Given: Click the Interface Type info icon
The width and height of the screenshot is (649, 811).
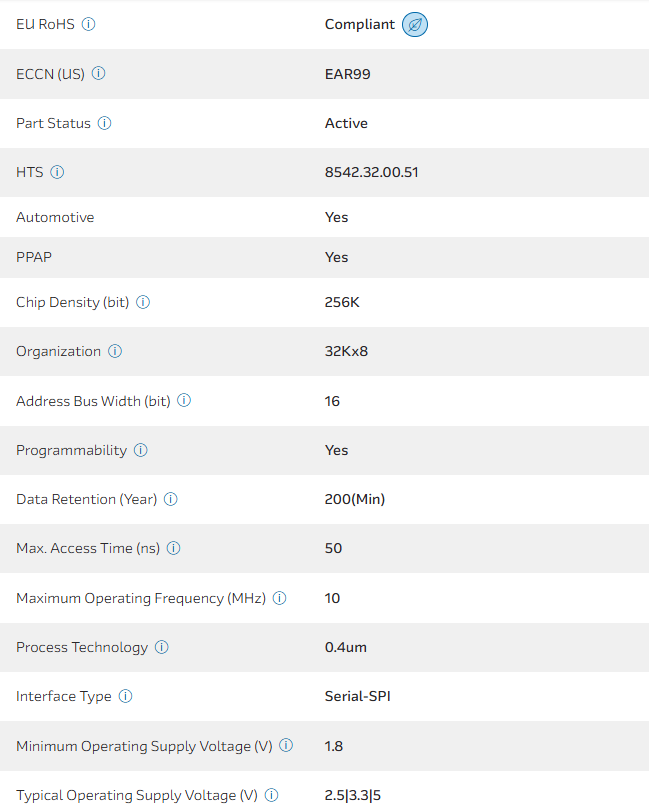Looking at the screenshot, I should coord(126,696).
